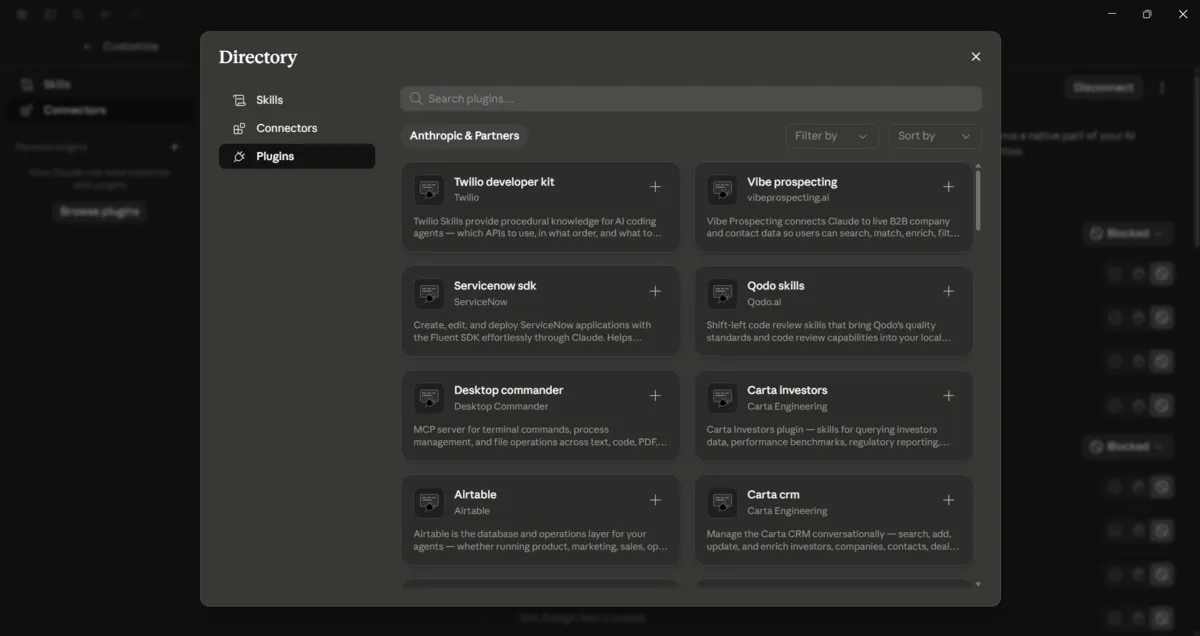Click Disconnect in the background window
The width and height of the screenshot is (1200, 636).
click(x=1104, y=87)
